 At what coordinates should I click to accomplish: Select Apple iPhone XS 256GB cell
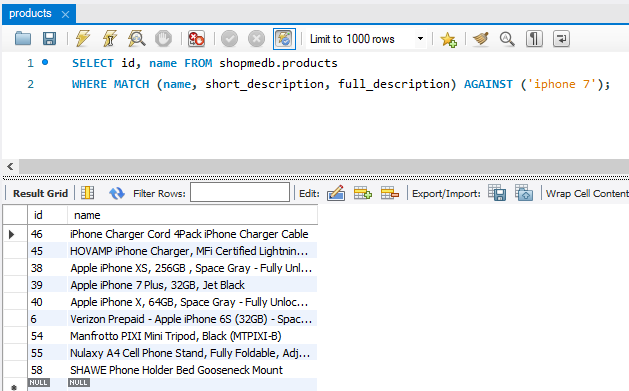tap(192, 268)
